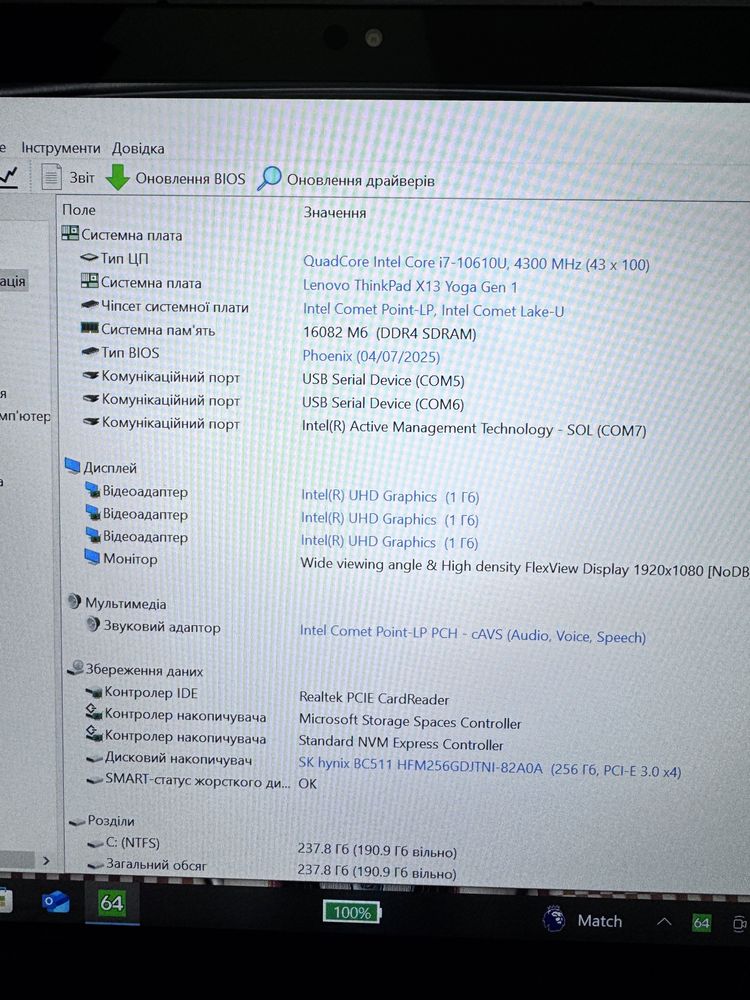Open the first Intel(R) UHD Graphics link
Screen dimensions: 750x1000
click(x=390, y=496)
